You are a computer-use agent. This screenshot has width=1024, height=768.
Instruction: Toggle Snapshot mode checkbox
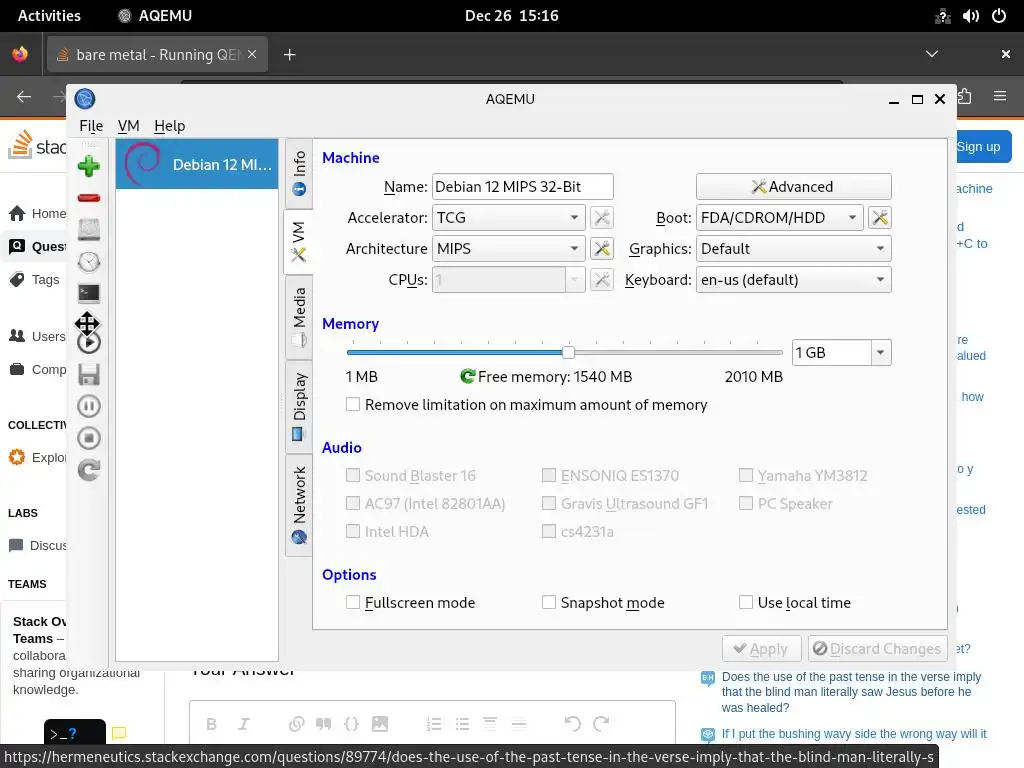[x=549, y=602]
